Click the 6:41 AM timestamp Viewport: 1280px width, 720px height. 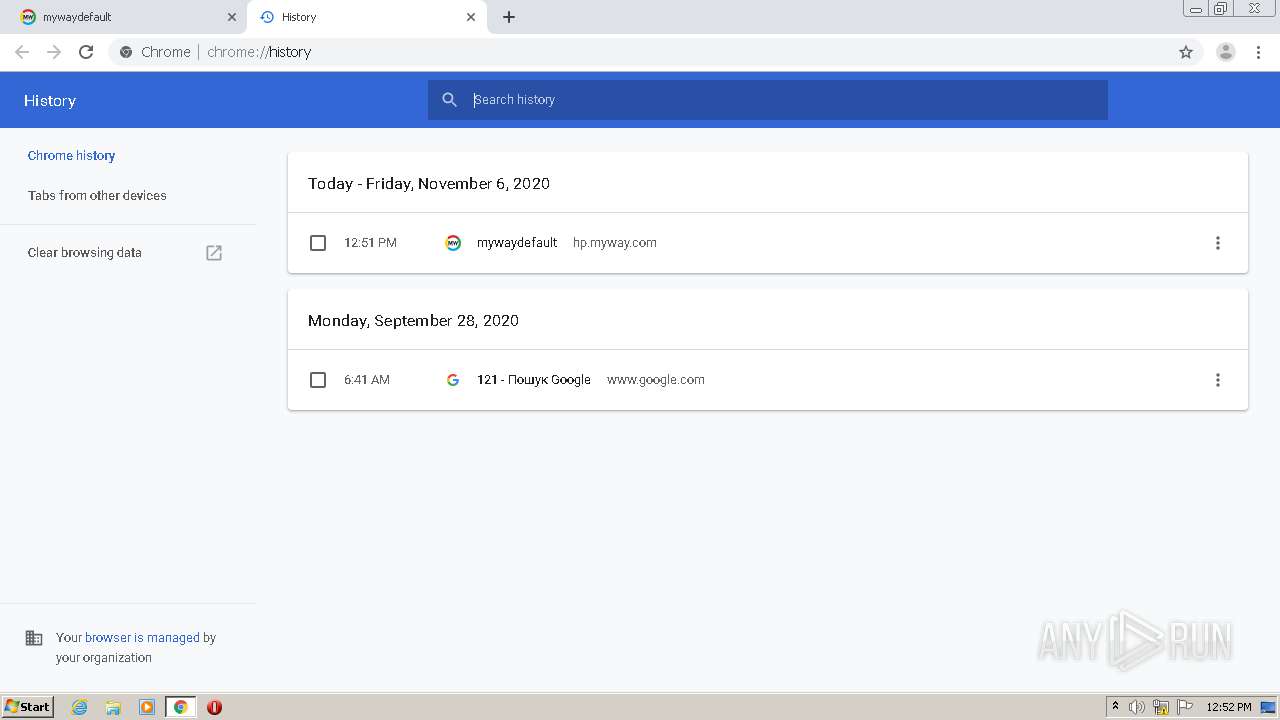pyautogui.click(x=367, y=380)
